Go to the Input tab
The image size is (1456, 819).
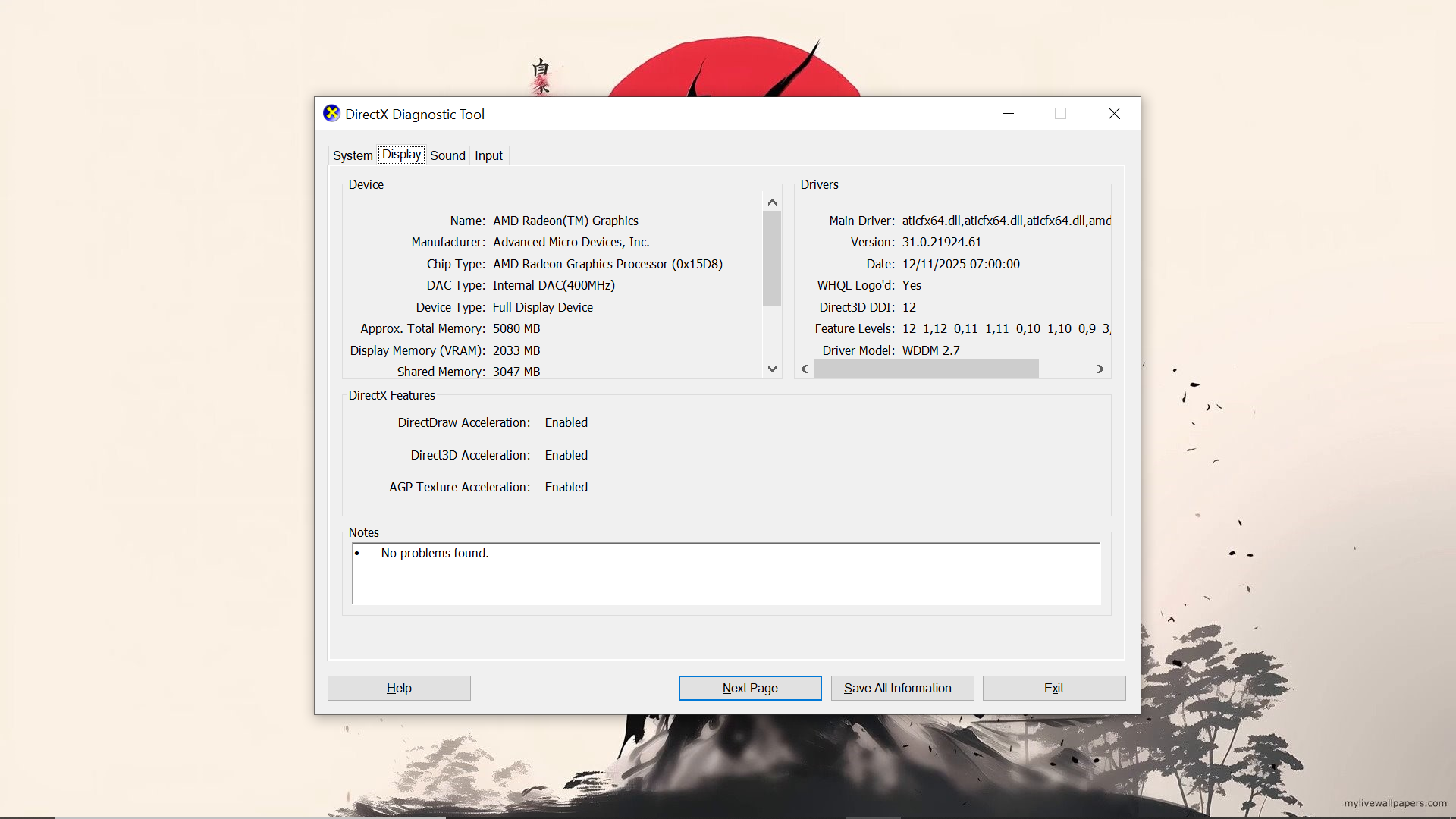pos(488,155)
